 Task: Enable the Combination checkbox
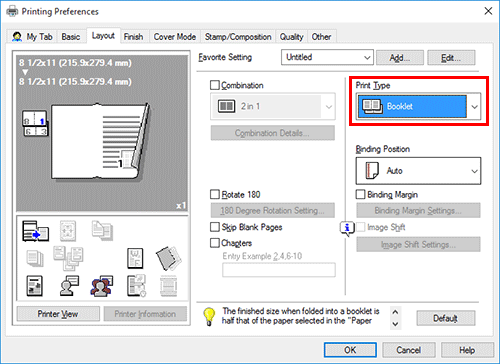click(x=215, y=85)
